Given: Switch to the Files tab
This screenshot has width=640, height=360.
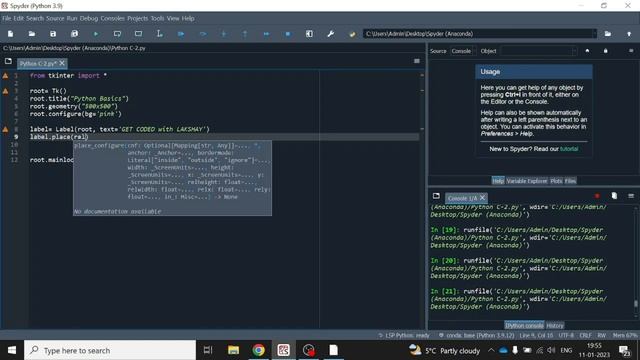Looking at the screenshot, I should [x=571, y=181].
